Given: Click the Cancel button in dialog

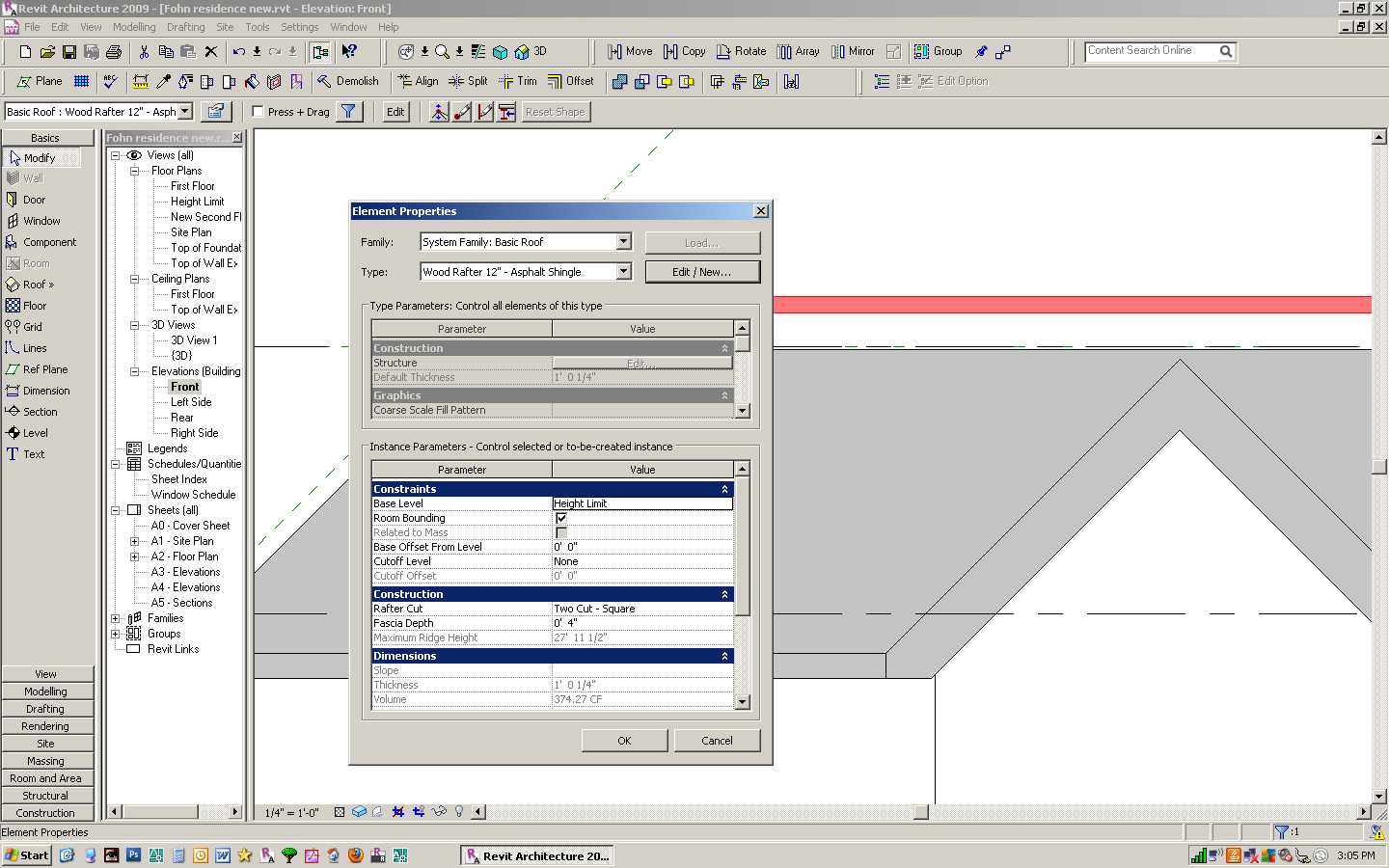Looking at the screenshot, I should (x=717, y=741).
